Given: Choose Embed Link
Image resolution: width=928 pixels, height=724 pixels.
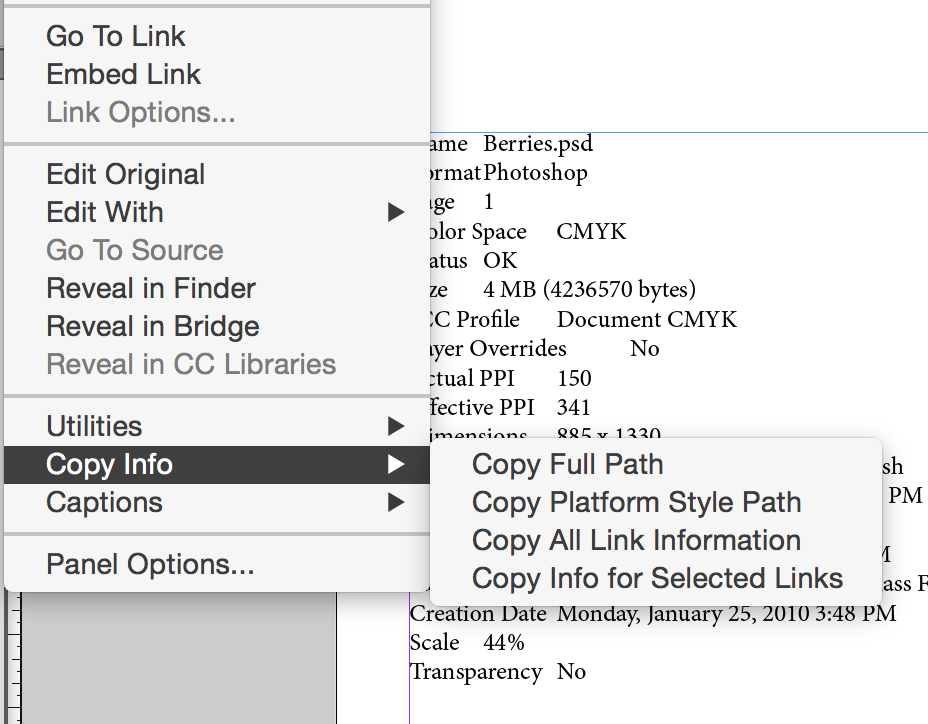Looking at the screenshot, I should (x=123, y=74).
